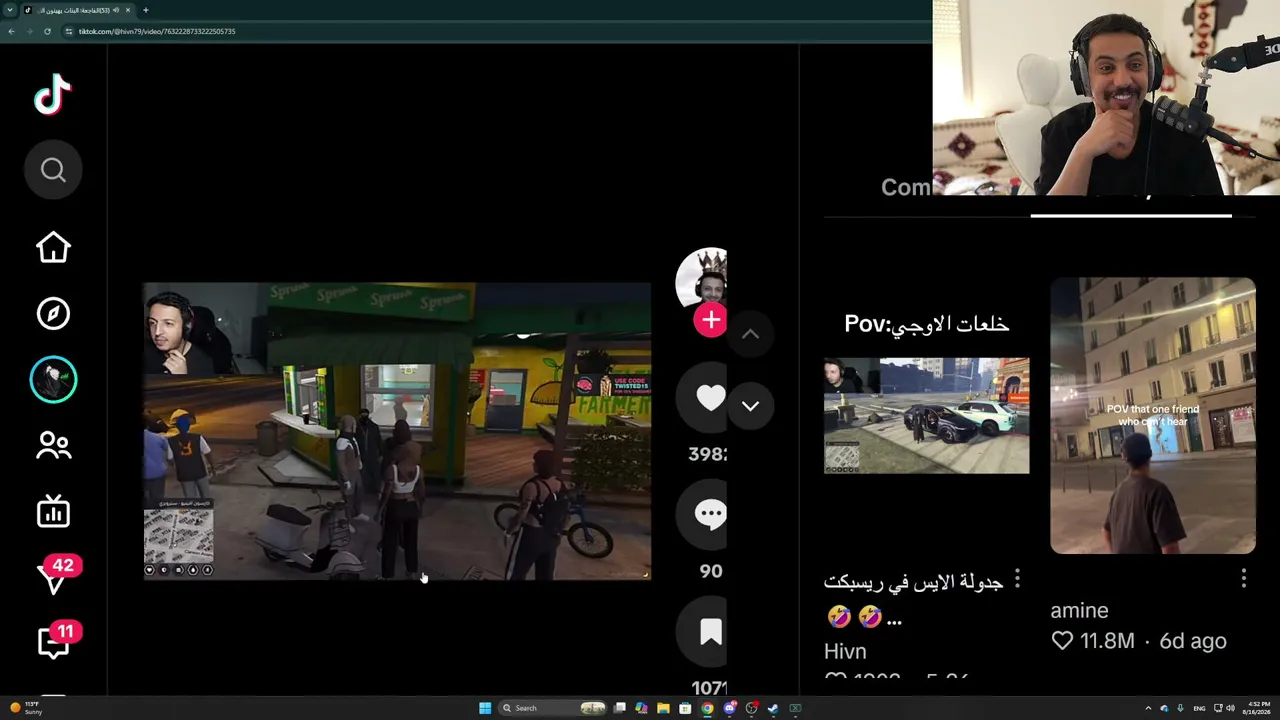
Task: Open the taskbar clock and date
Action: pos(1258,708)
